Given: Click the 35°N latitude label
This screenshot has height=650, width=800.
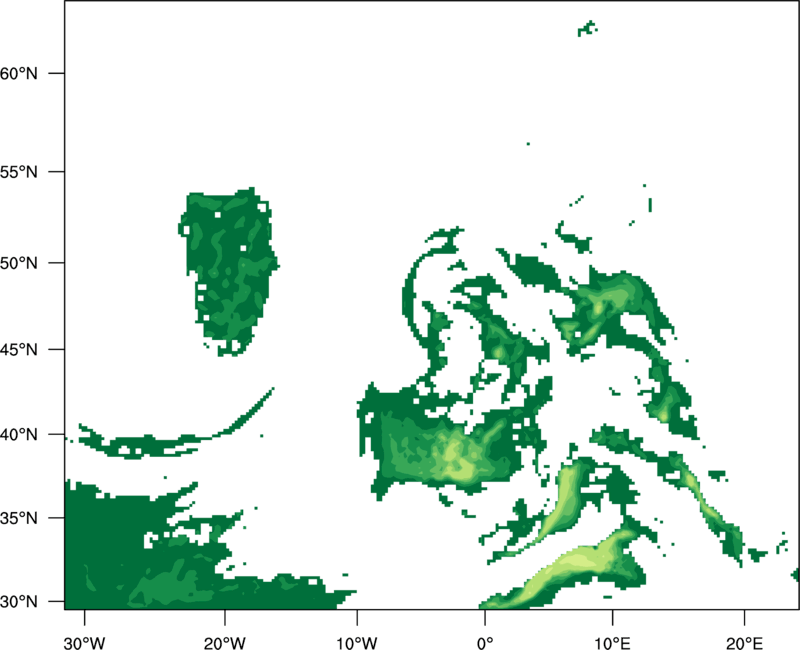Looking at the screenshot, I should click(19, 518).
